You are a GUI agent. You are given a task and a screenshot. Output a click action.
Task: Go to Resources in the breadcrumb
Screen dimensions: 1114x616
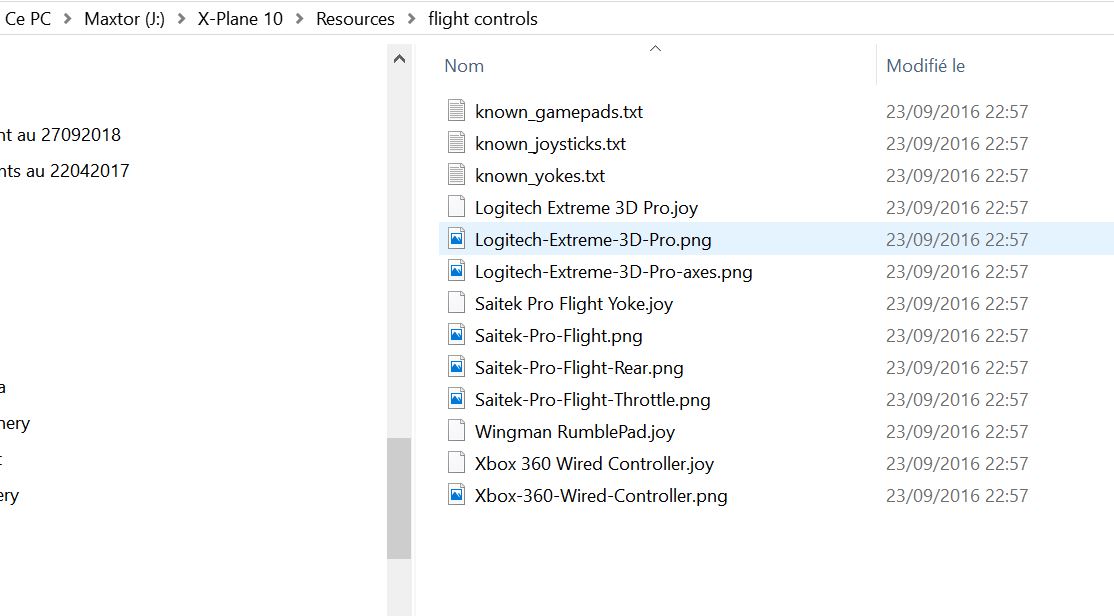coord(355,18)
